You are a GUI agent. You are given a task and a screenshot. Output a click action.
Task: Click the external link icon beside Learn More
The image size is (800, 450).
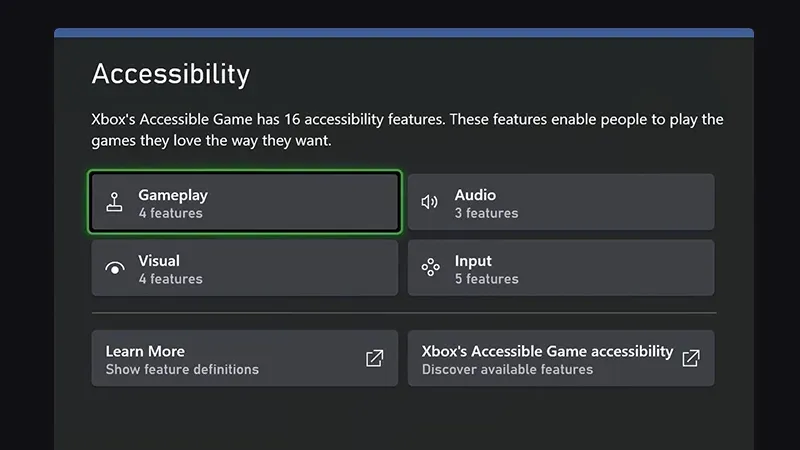tap(375, 358)
